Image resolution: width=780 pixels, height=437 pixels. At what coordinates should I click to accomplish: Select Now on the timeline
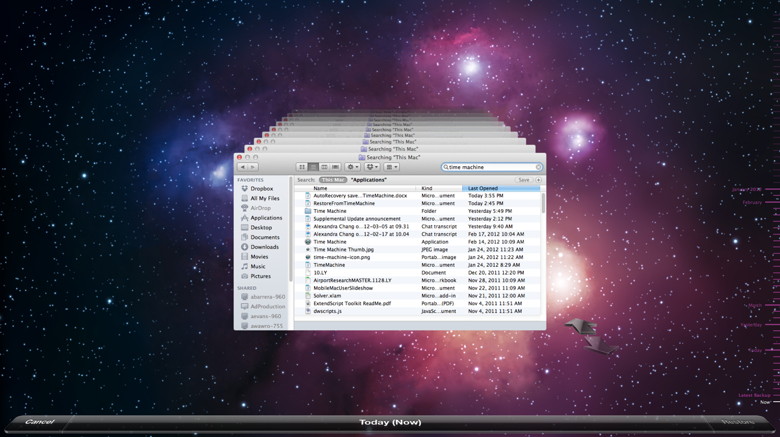coord(765,402)
